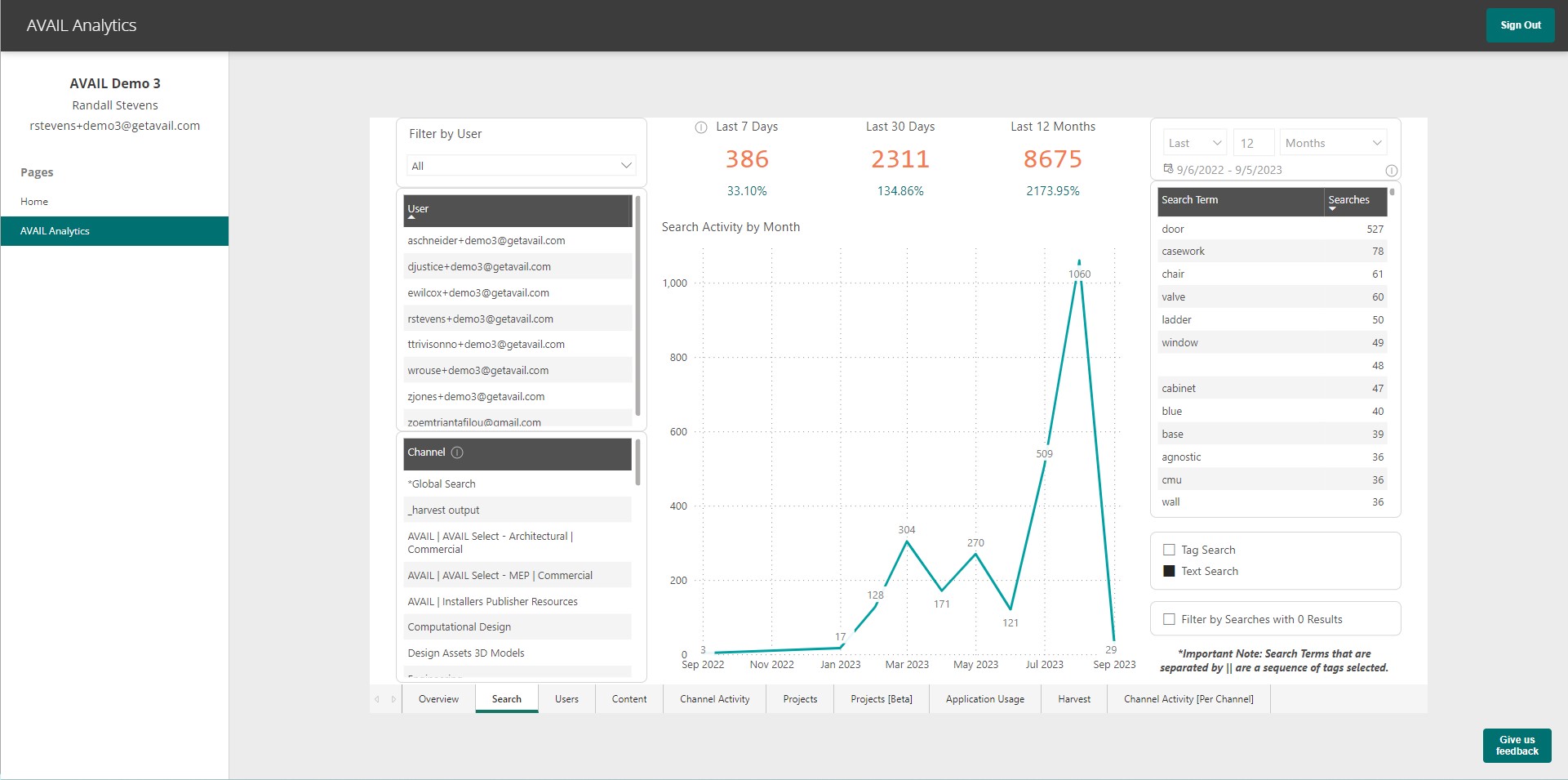Toggle the Text Search checkbox
Viewport: 1568px width, 780px height.
tap(1169, 572)
